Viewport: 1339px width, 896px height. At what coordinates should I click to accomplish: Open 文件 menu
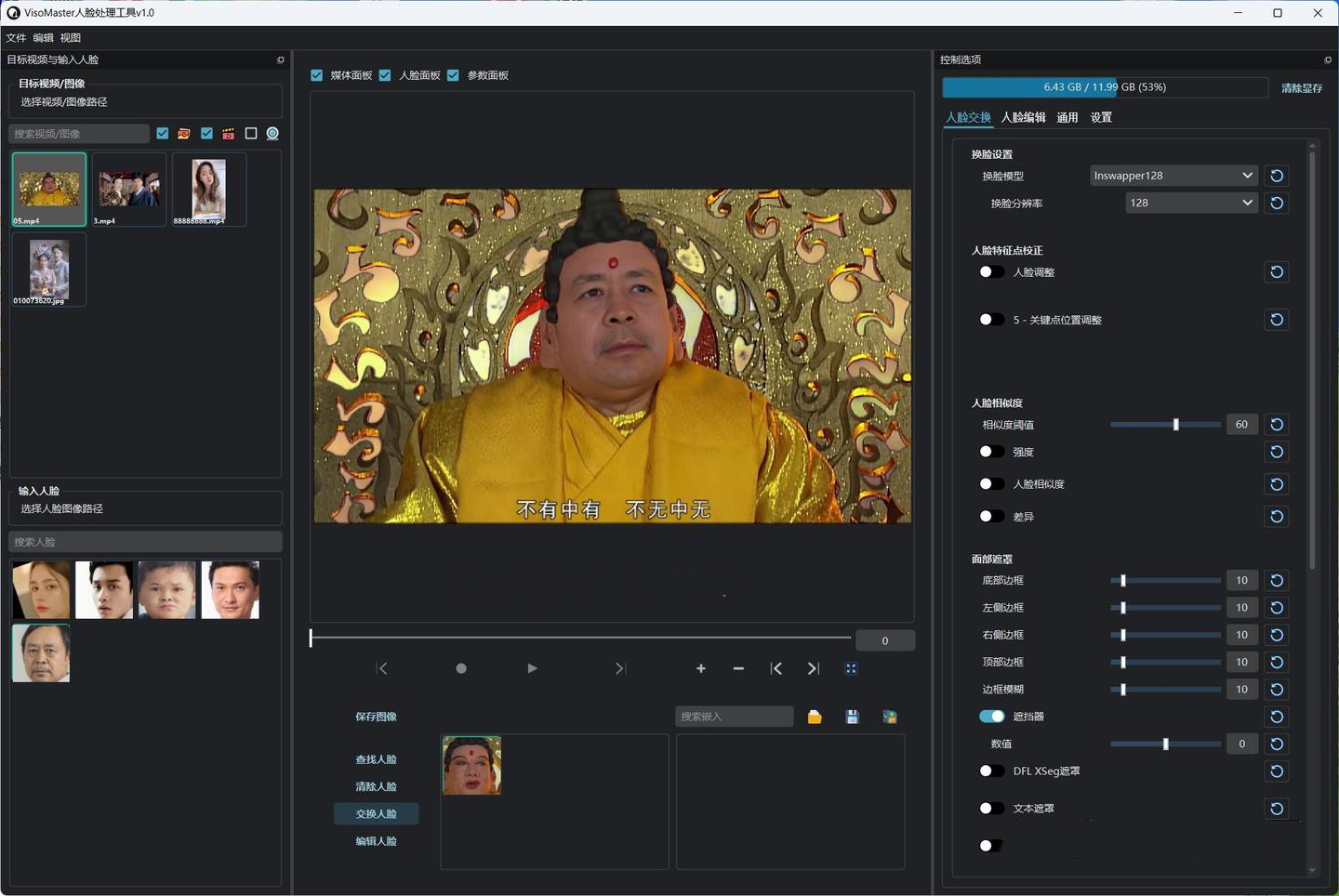click(16, 38)
